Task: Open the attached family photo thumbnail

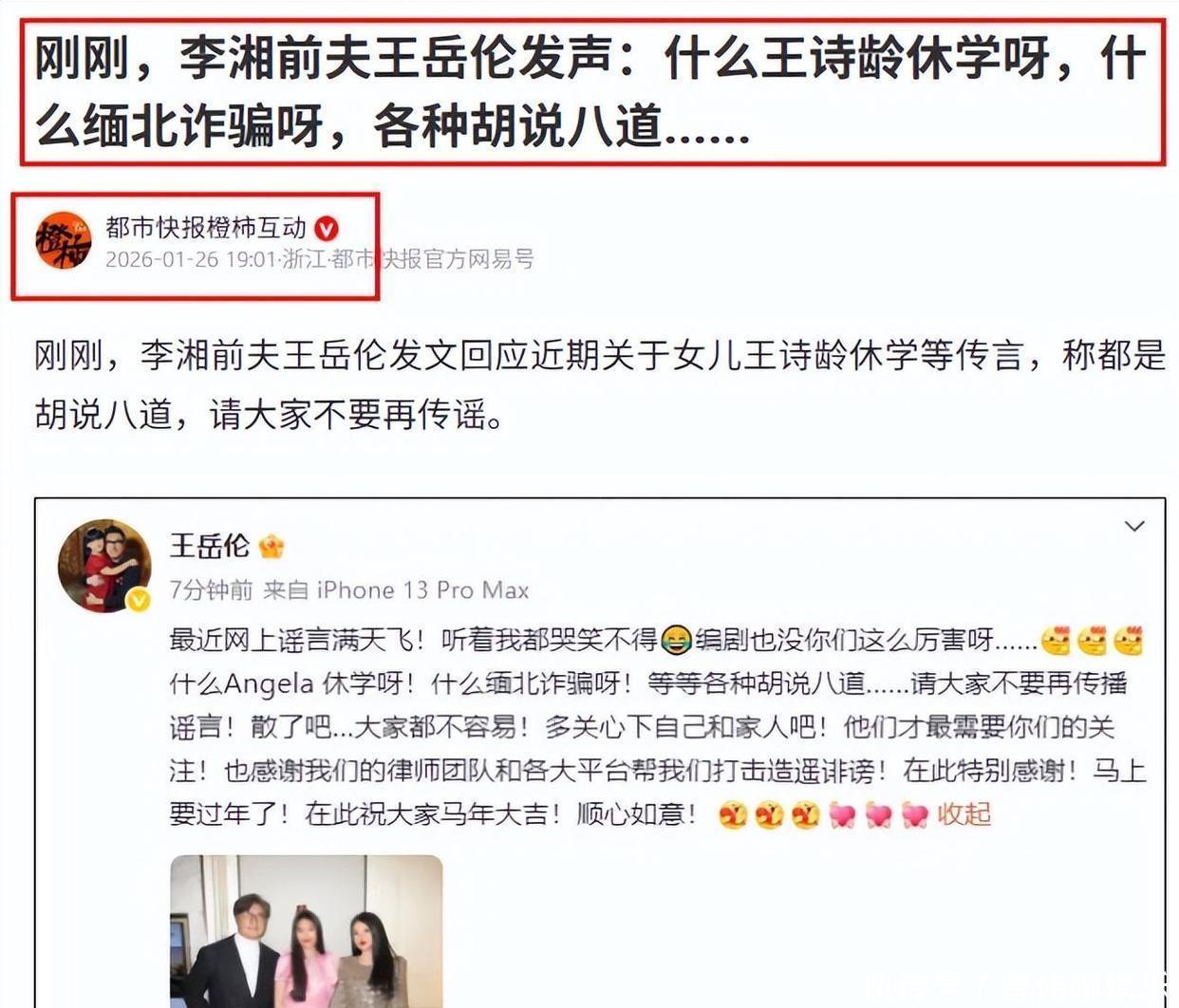Action: pos(307,931)
